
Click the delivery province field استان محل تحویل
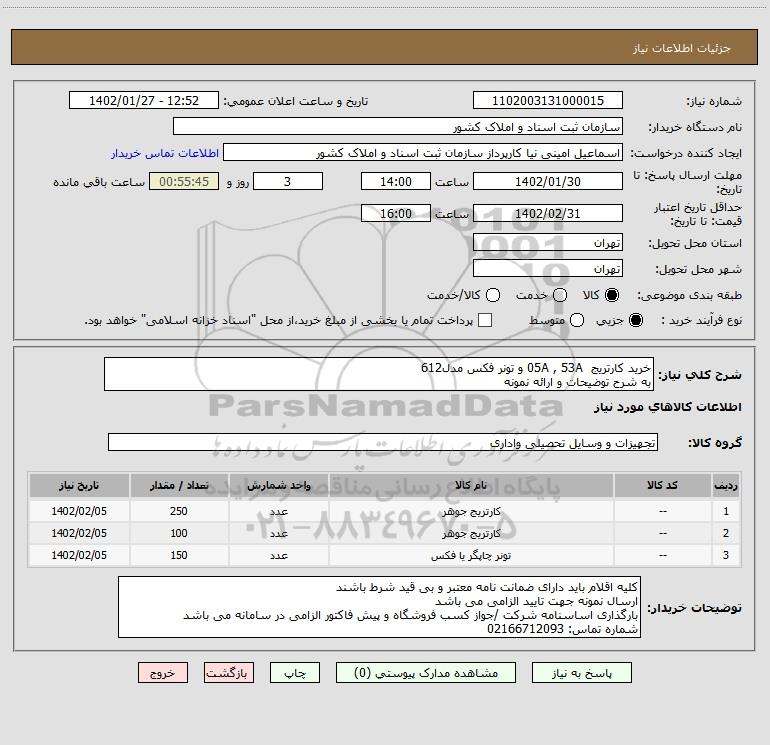(548, 243)
